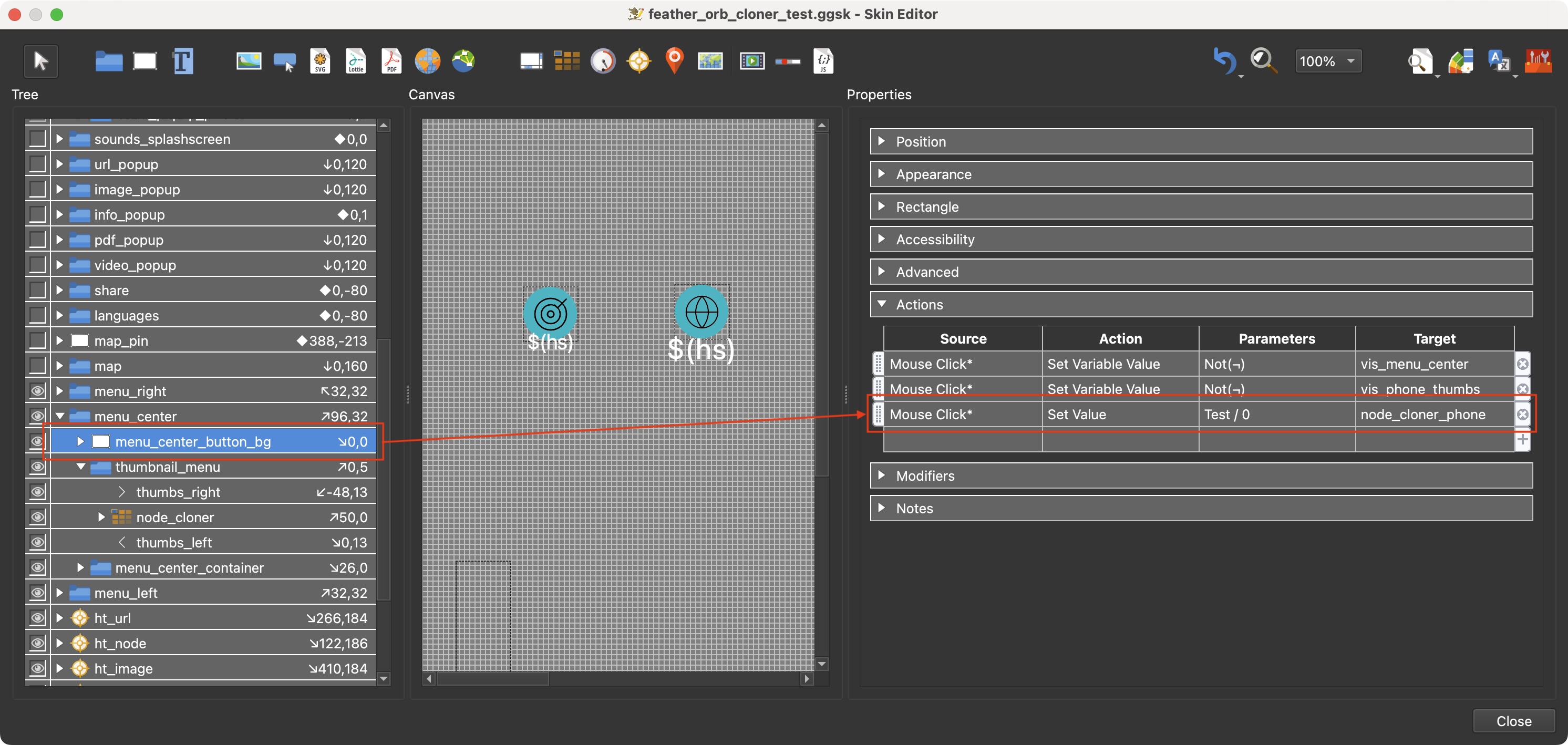Collapse the Actions properties section

1201,304
